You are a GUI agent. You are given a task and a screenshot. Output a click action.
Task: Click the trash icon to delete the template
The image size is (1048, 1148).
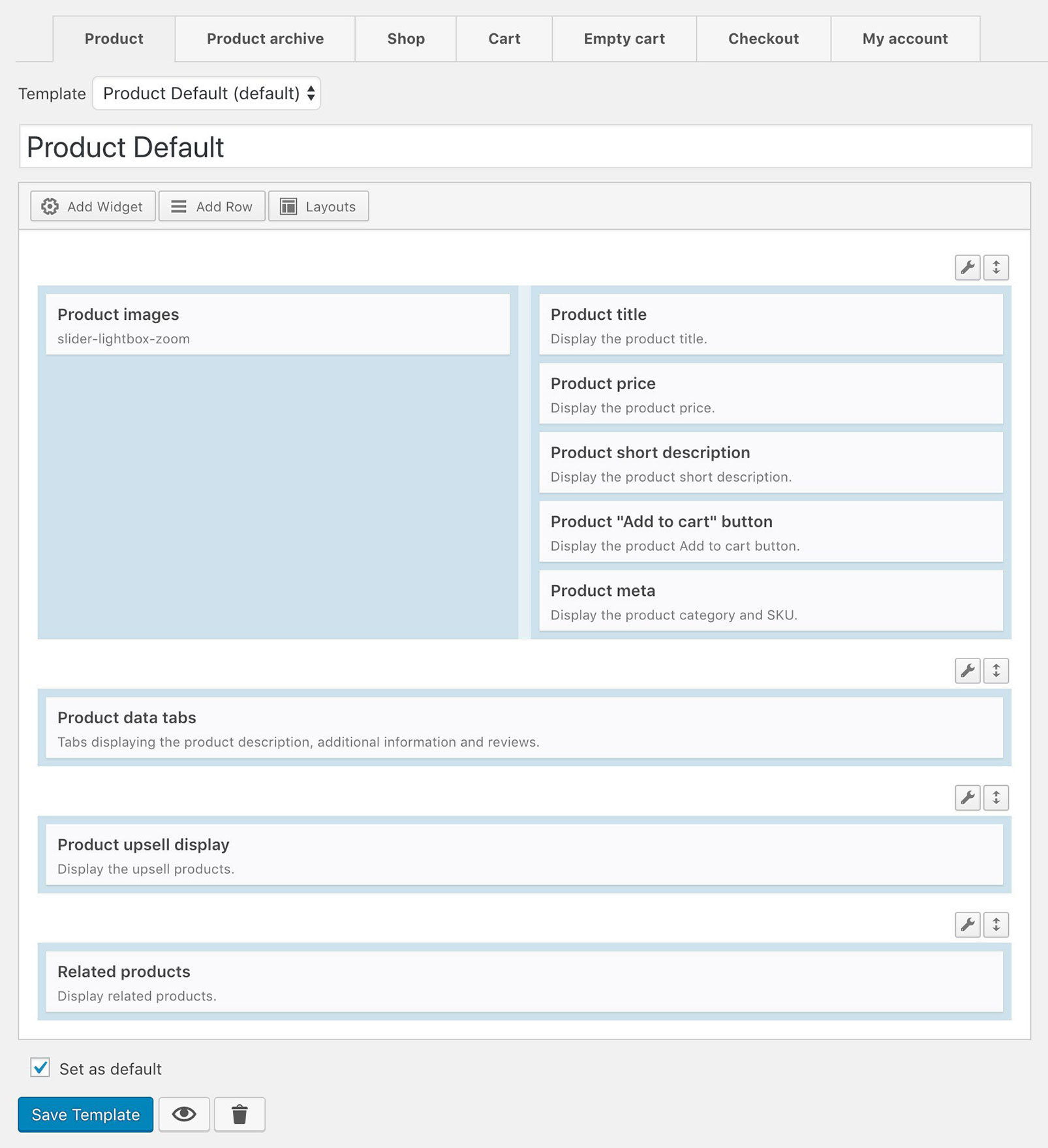coord(239,1114)
